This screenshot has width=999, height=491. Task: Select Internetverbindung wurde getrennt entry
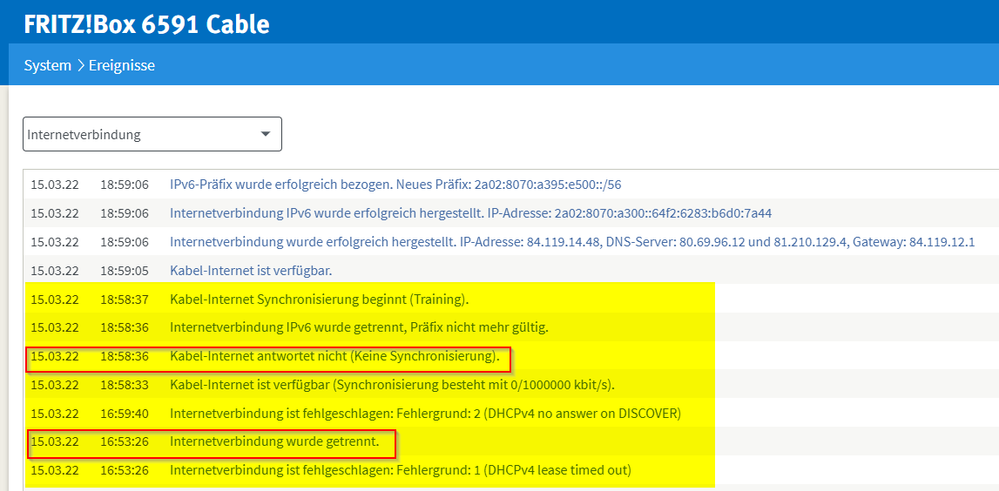(x=512, y=442)
